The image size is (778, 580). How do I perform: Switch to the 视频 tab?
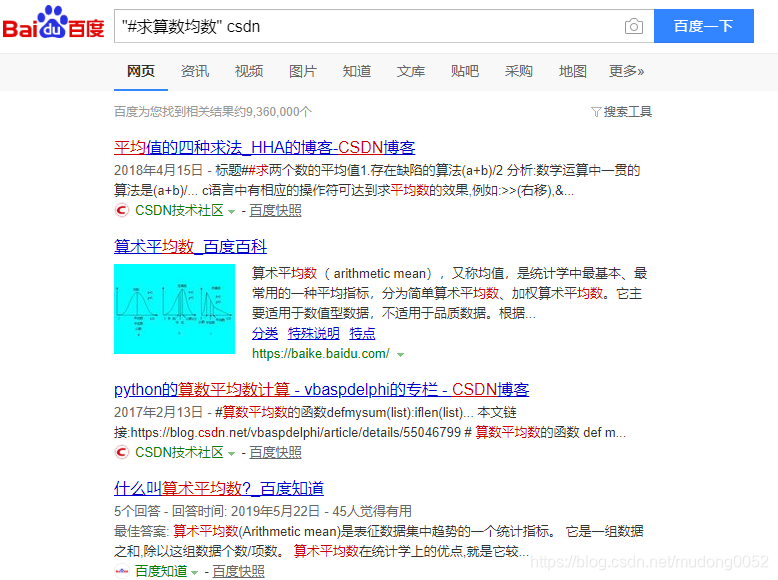click(249, 71)
